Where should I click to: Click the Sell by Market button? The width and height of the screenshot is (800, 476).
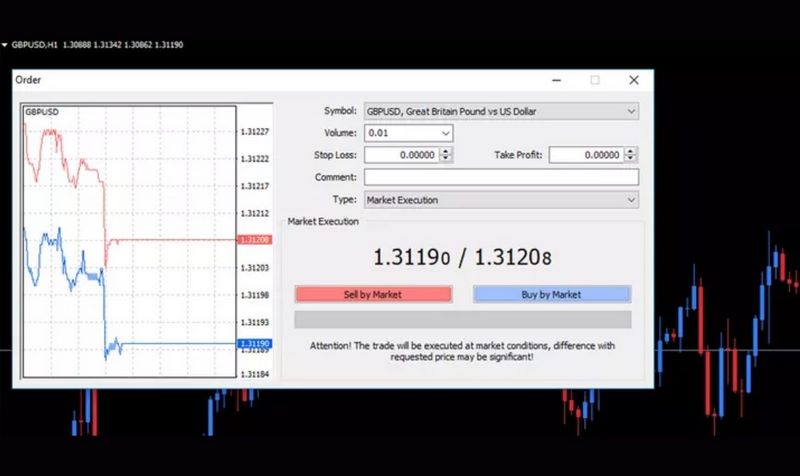373,294
